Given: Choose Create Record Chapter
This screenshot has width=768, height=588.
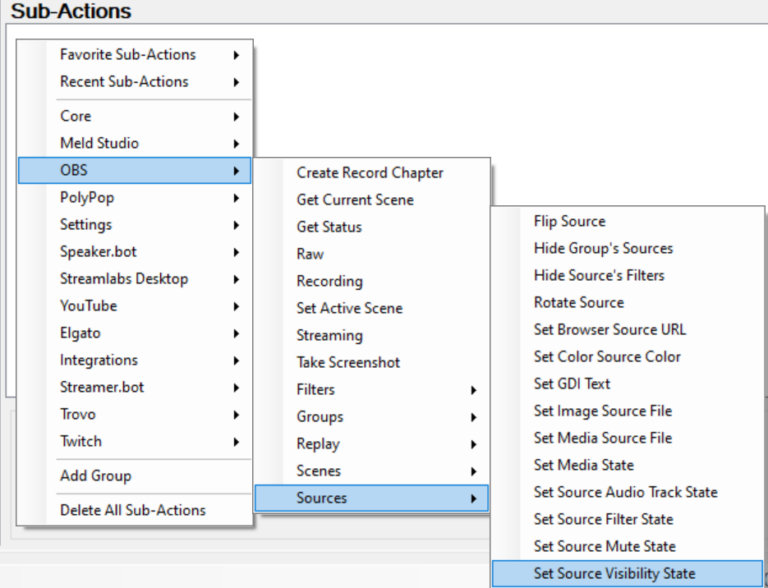Looking at the screenshot, I should click(369, 173).
